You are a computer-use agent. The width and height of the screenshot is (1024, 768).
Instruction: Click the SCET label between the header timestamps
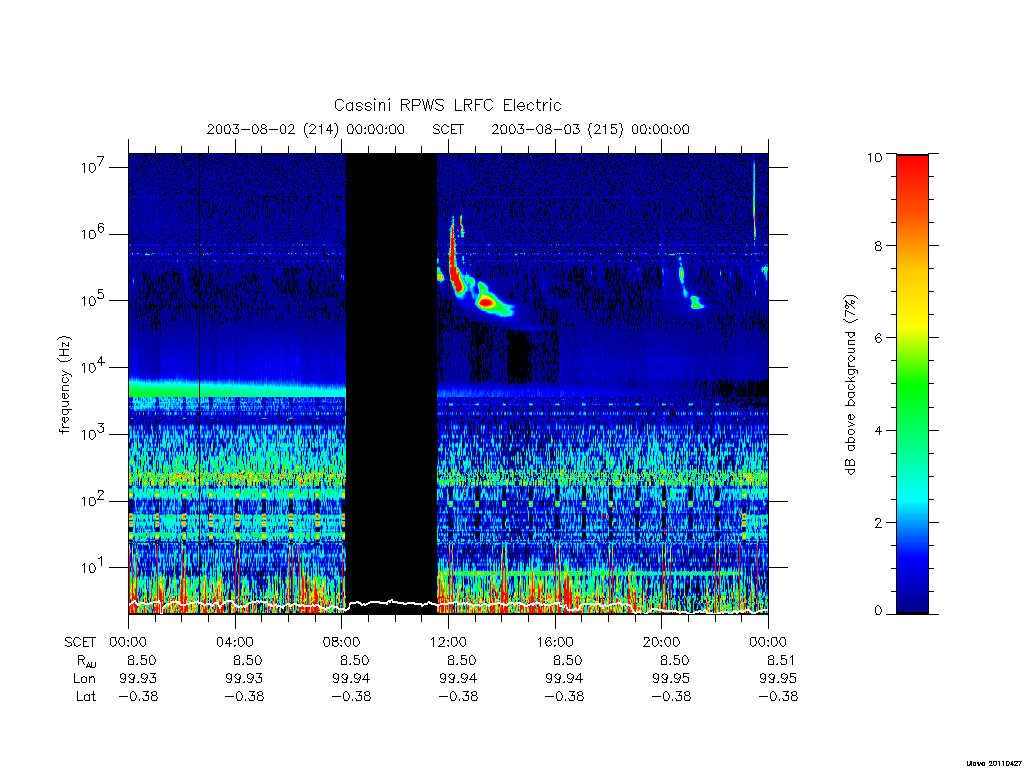(448, 129)
